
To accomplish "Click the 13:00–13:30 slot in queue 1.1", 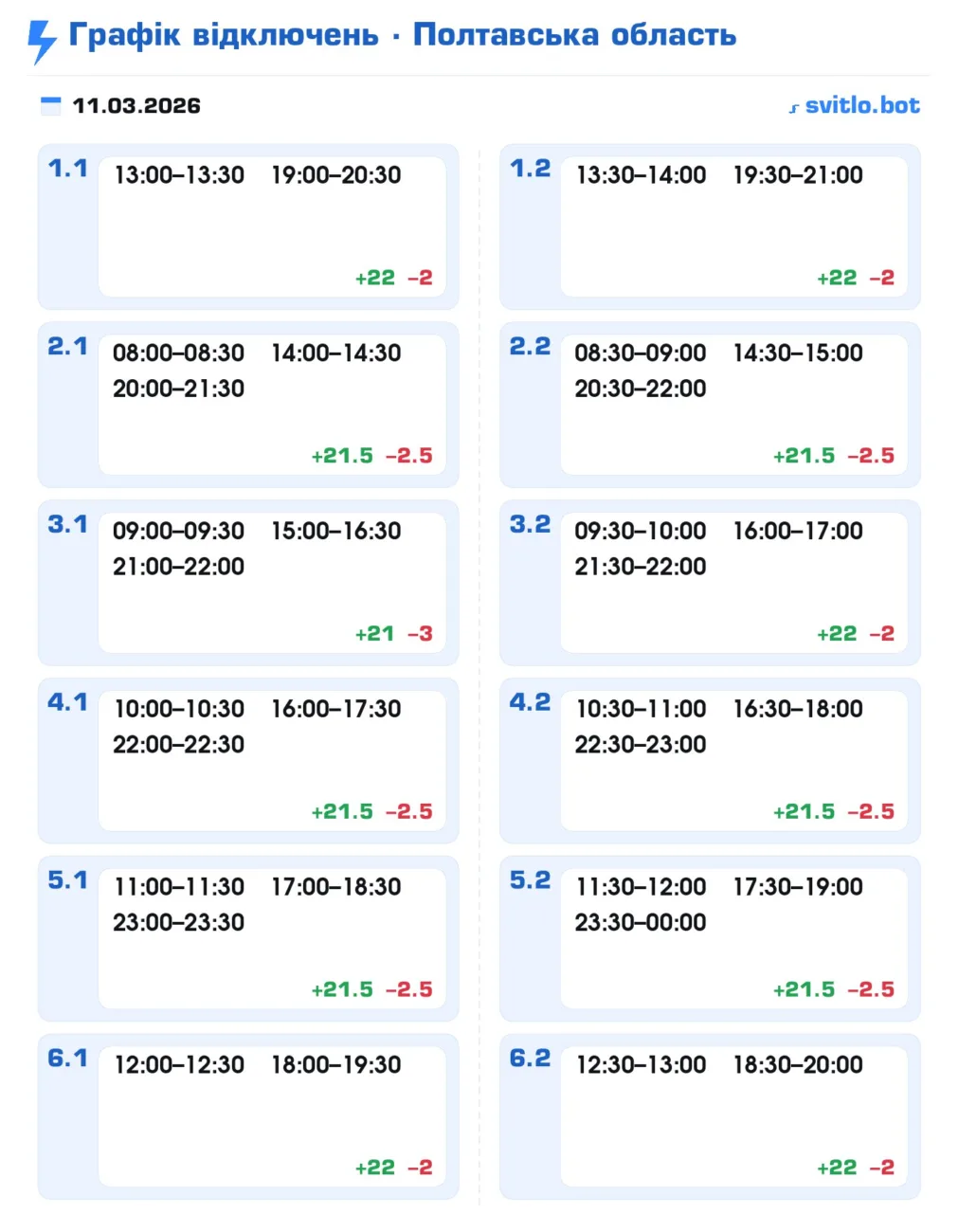I will pyautogui.click(x=179, y=175).
